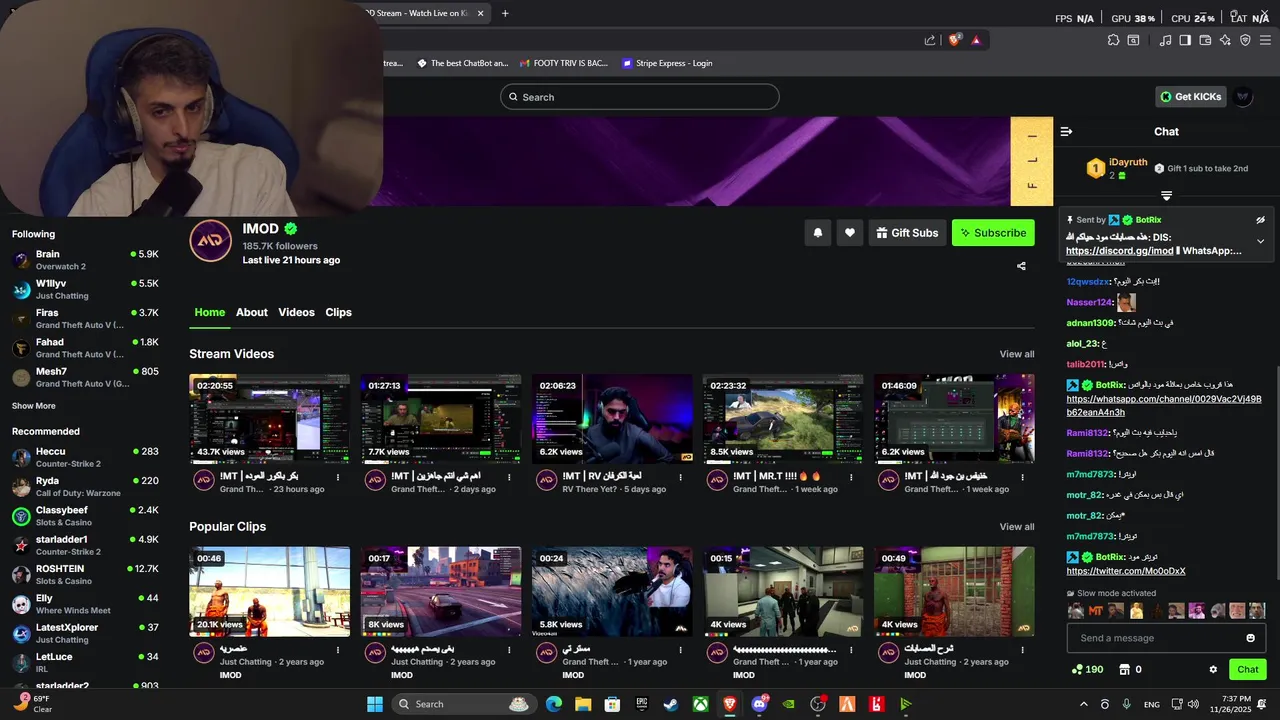The image size is (1280, 720).
Task: Open the channel shop icon
Action: 1124,669
